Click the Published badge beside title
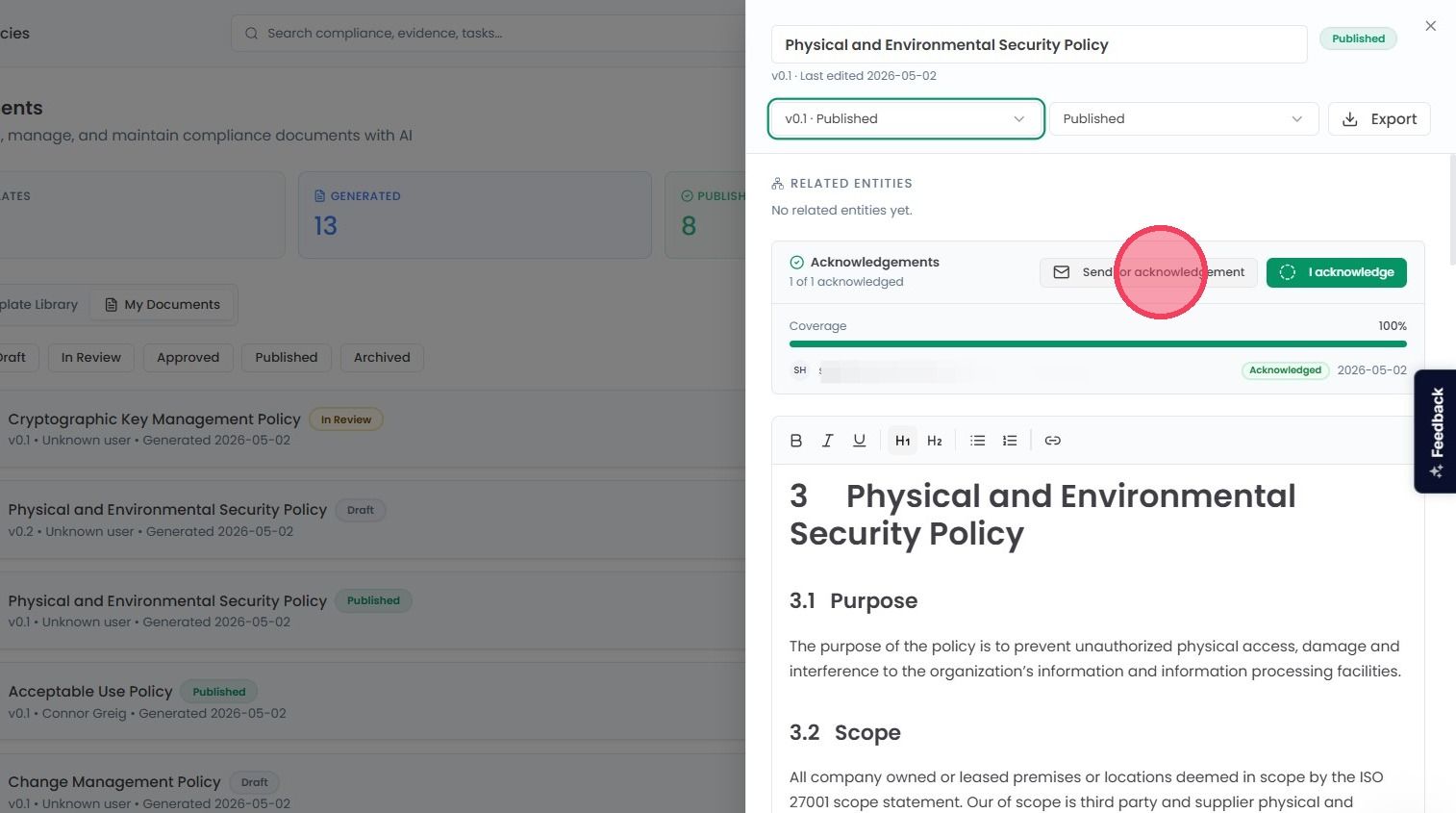This screenshot has height=813, width=1456. pos(1358,39)
